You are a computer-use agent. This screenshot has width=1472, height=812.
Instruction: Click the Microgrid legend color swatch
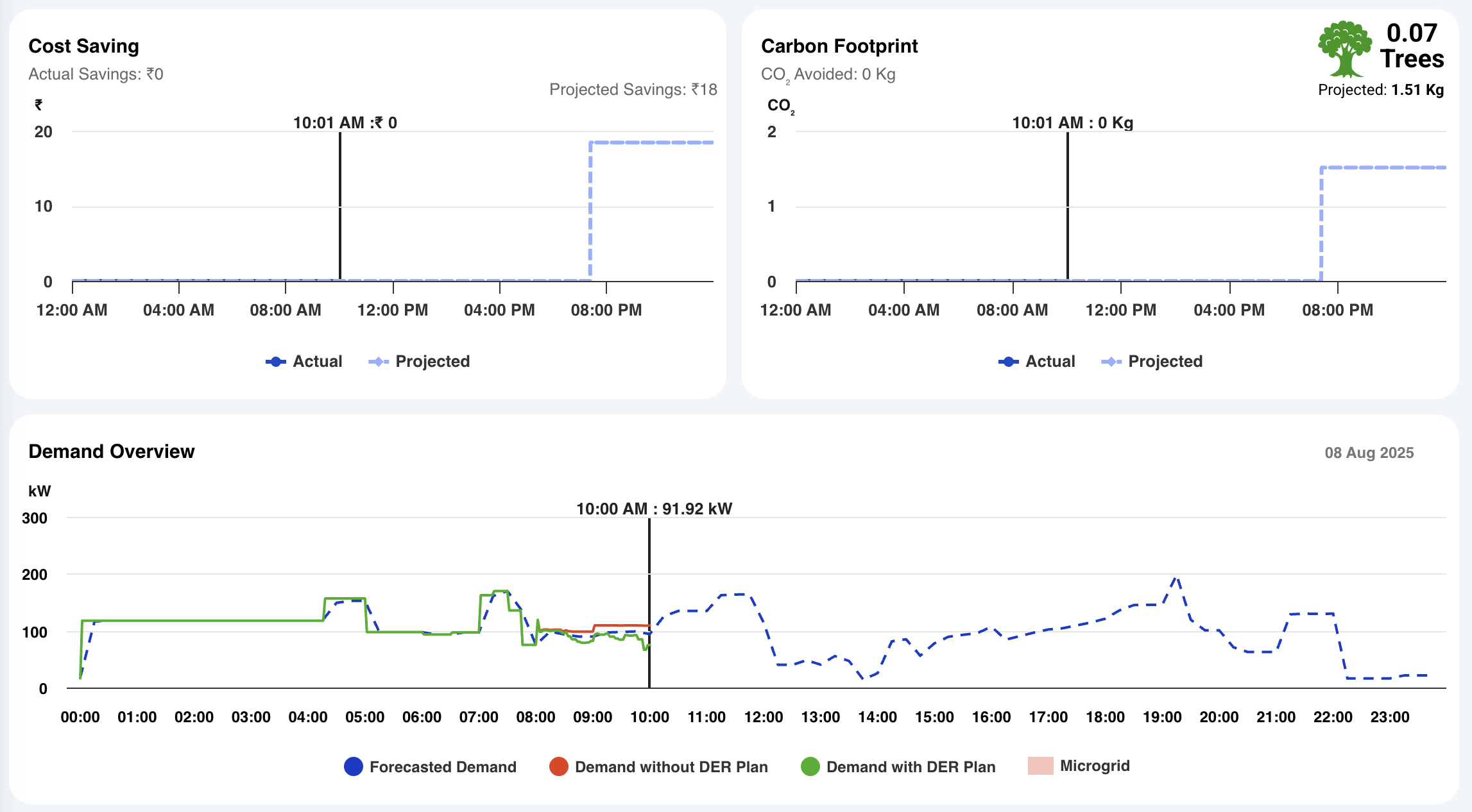coord(1040,766)
